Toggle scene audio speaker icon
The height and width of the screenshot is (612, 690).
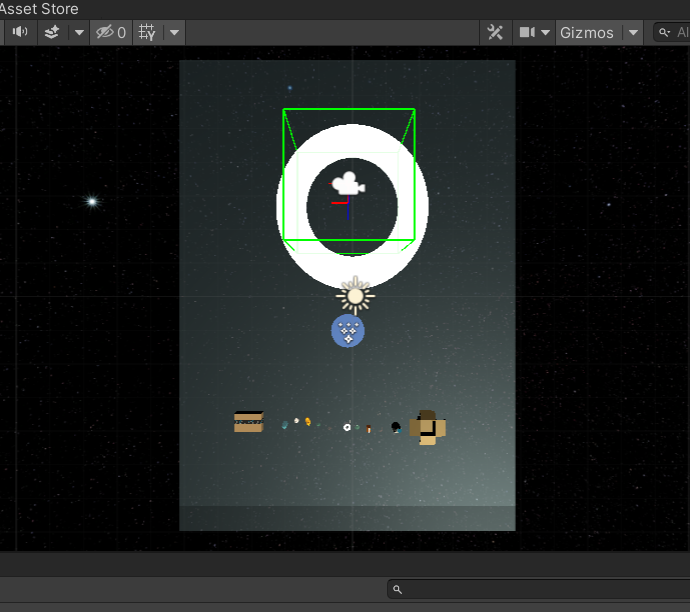coord(20,32)
